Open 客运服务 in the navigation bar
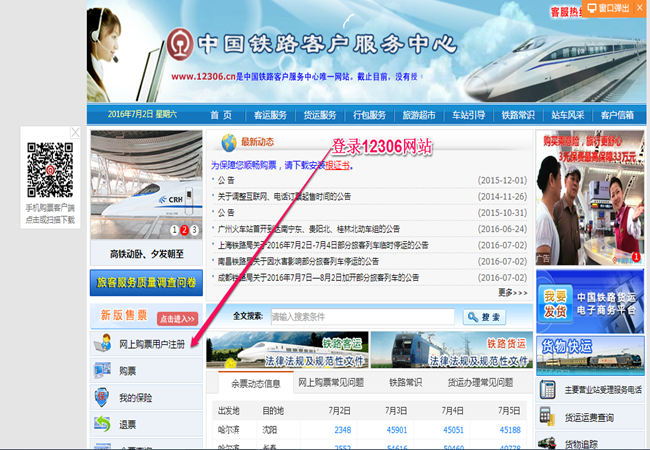 click(x=270, y=115)
